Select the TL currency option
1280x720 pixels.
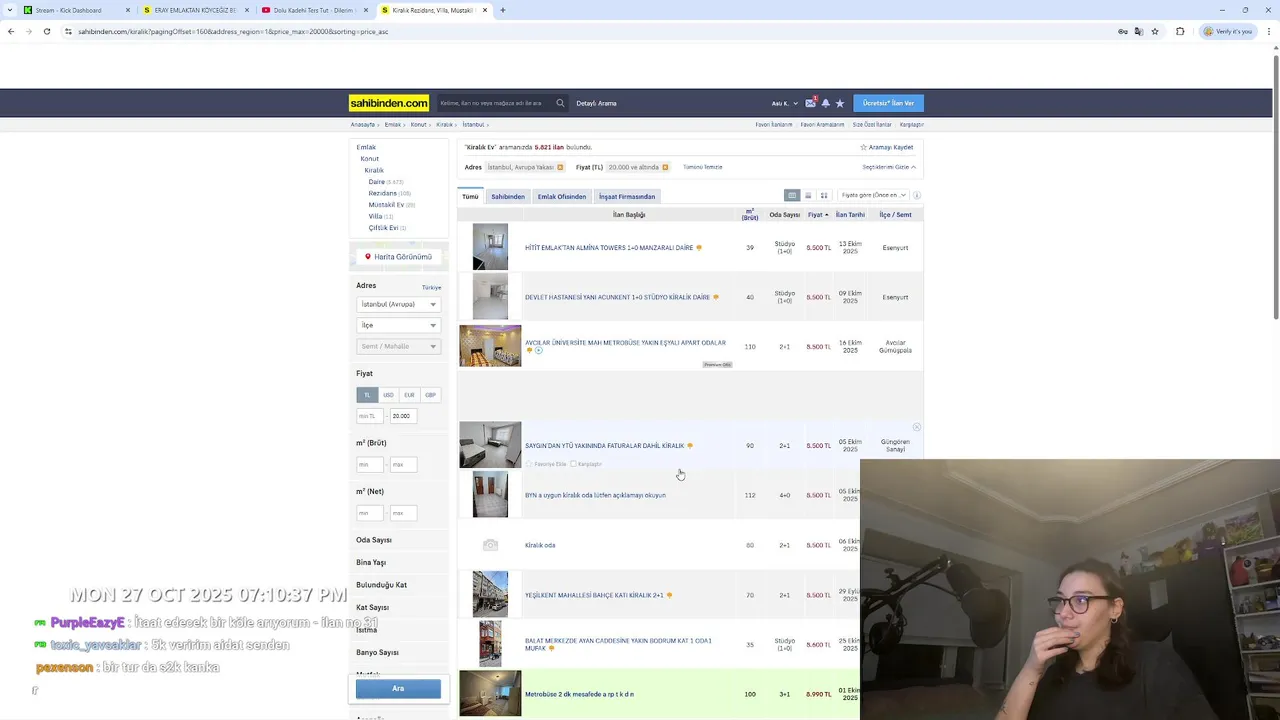point(367,395)
